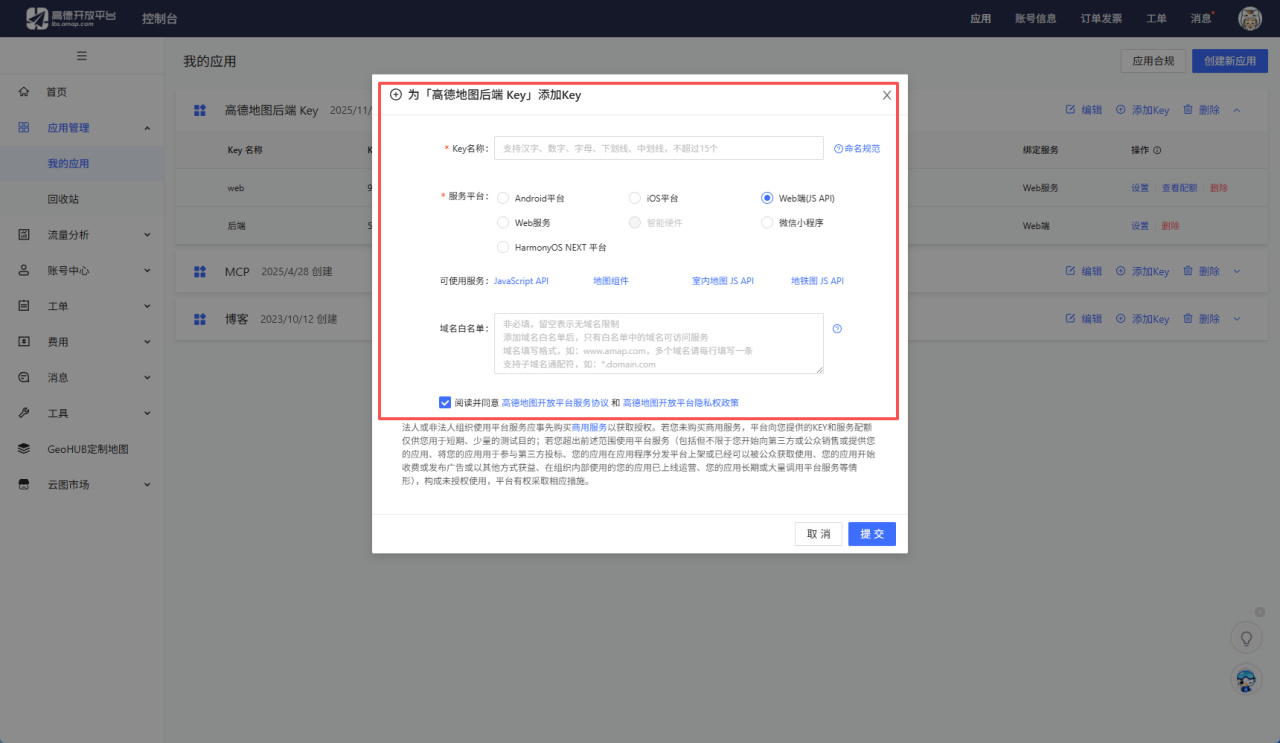Open the 高德地图开放平台服务协议 link
1280x743 pixels.
click(555, 403)
